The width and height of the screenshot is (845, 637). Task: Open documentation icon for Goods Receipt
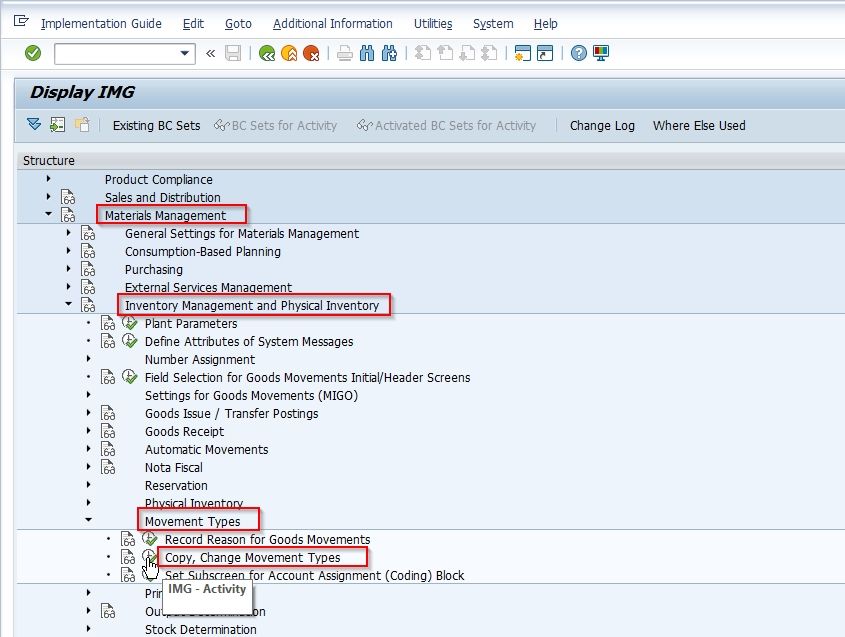pyautogui.click(x=108, y=432)
